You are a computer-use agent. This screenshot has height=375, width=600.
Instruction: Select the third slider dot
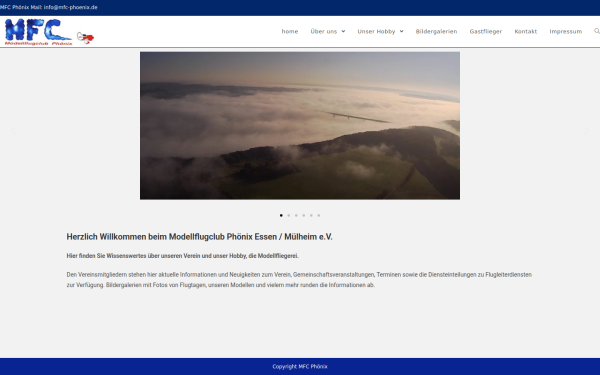pyautogui.click(x=296, y=215)
